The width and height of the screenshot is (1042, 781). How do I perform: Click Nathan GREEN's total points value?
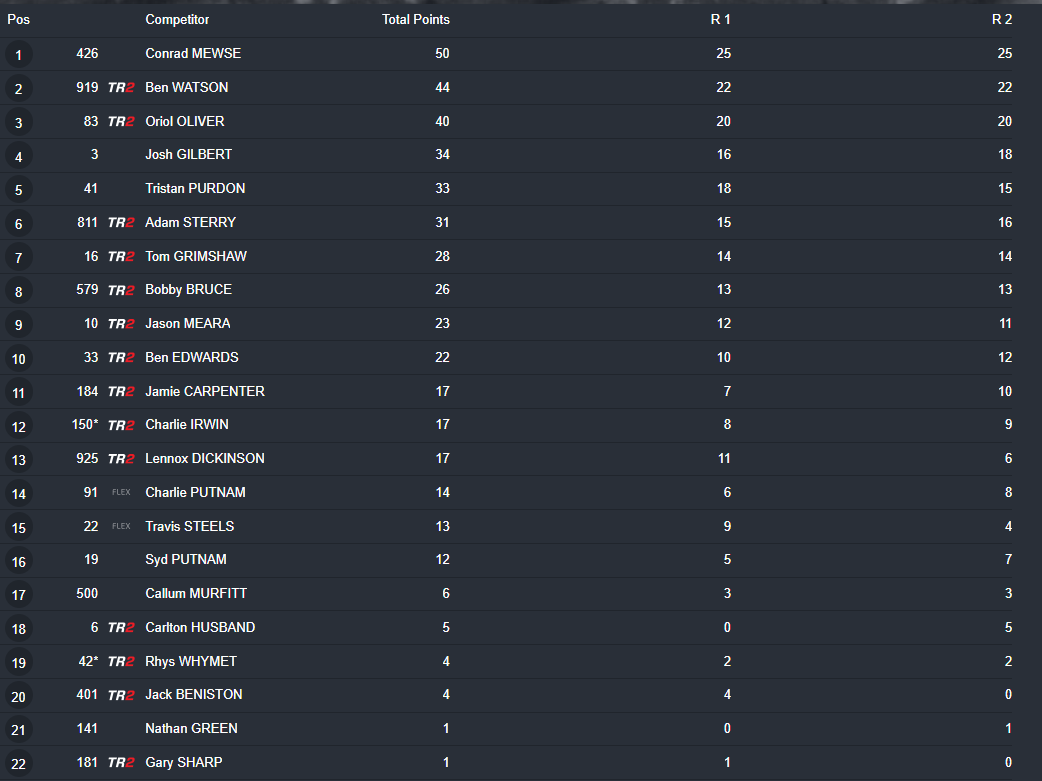(446, 728)
